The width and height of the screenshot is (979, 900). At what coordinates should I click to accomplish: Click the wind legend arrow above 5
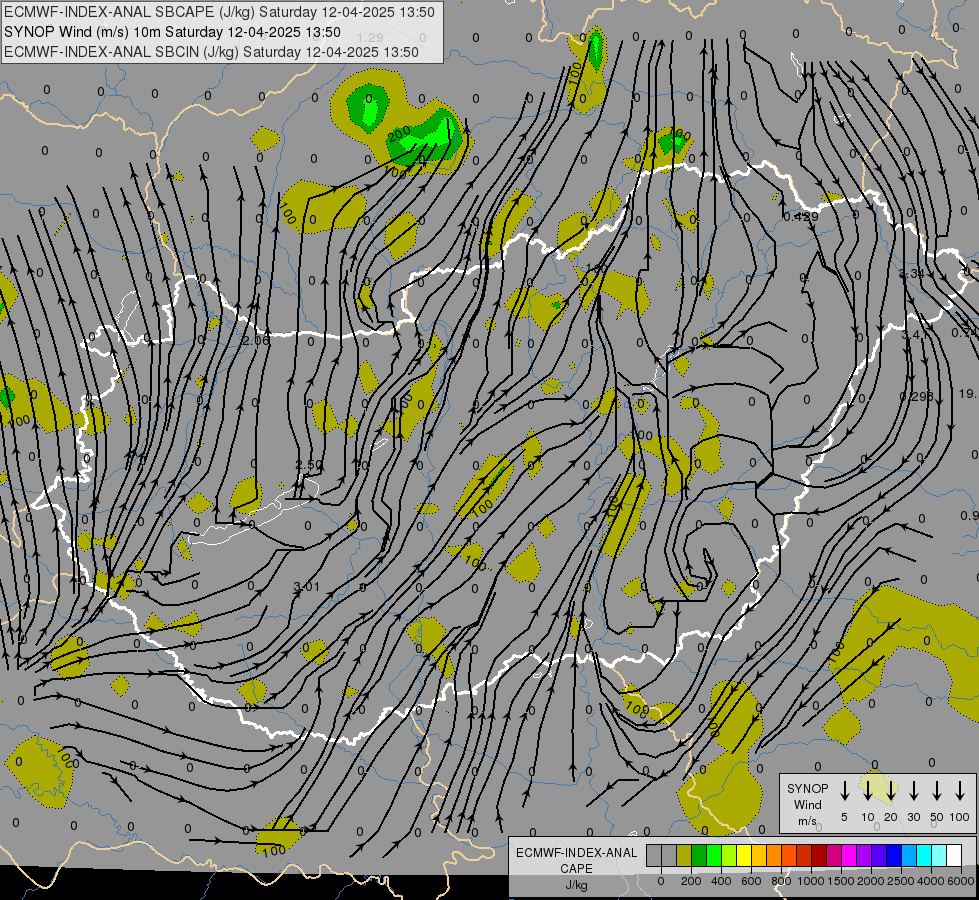pos(844,790)
